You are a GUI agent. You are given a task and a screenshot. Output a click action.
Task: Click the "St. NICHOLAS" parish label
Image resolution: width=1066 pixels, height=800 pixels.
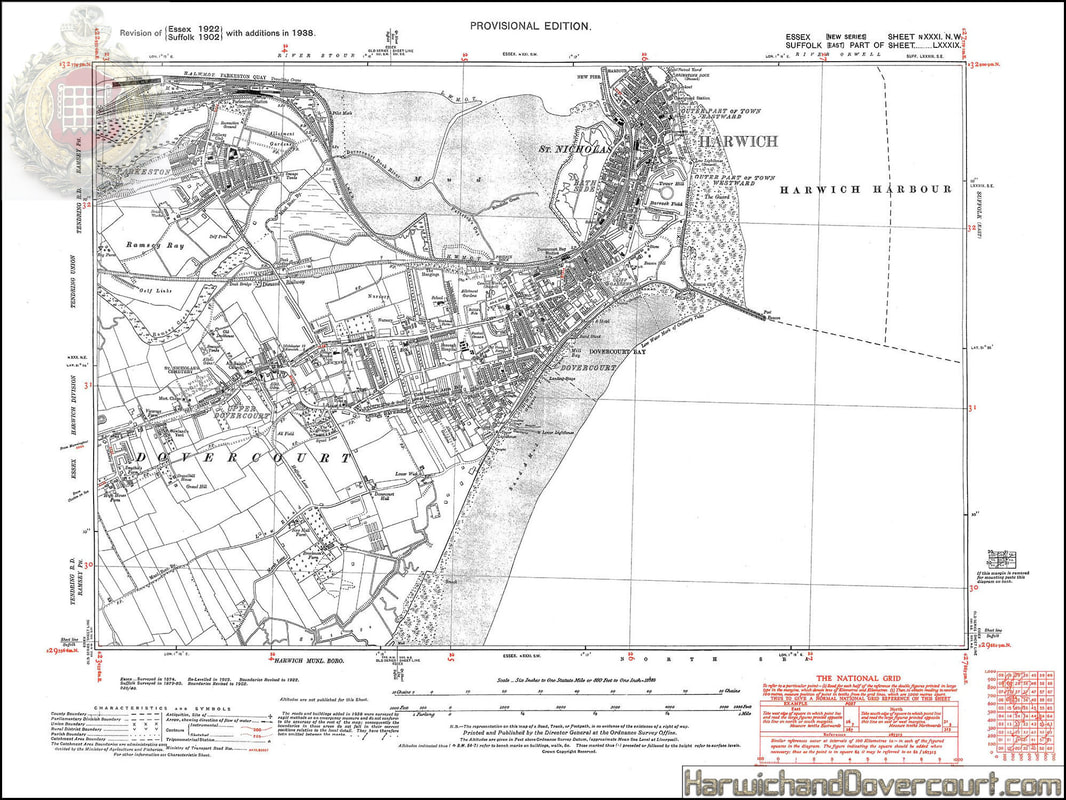pos(576,149)
